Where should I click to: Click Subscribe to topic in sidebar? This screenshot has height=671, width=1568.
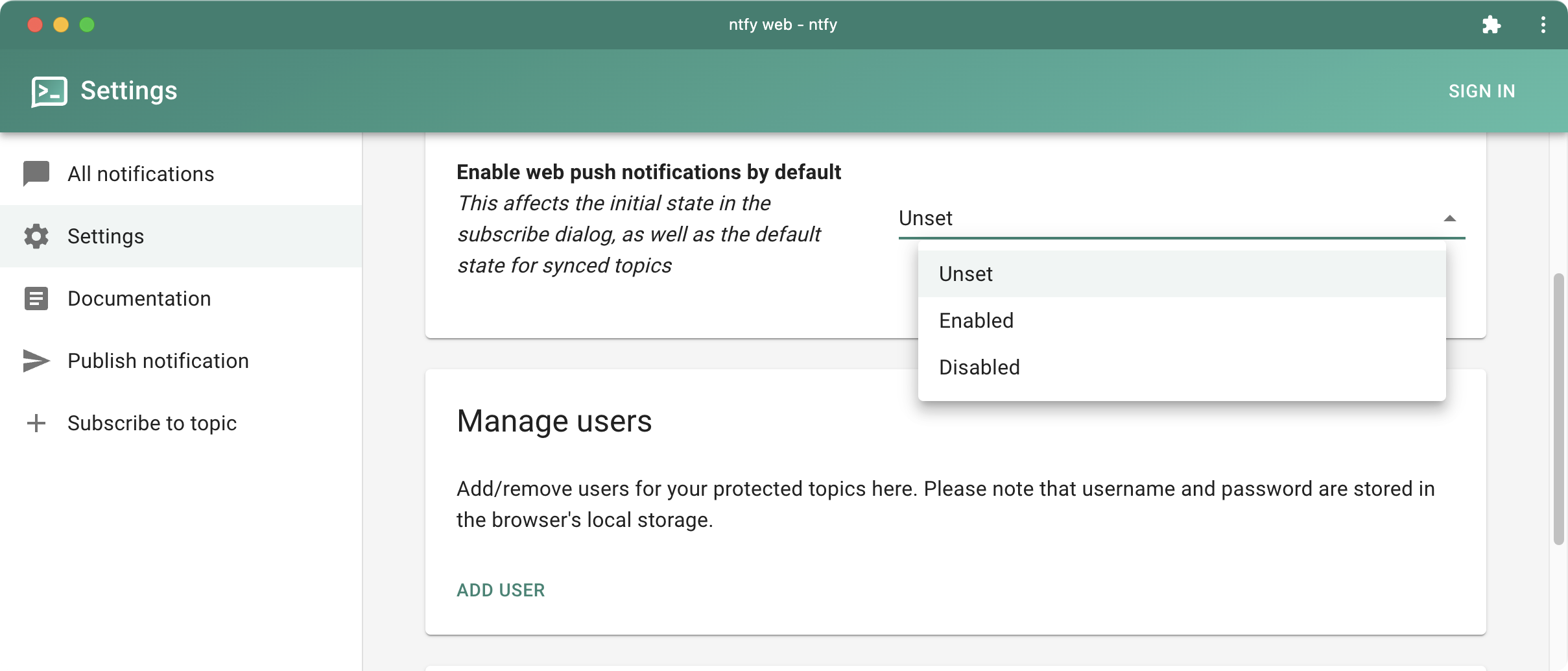point(152,423)
